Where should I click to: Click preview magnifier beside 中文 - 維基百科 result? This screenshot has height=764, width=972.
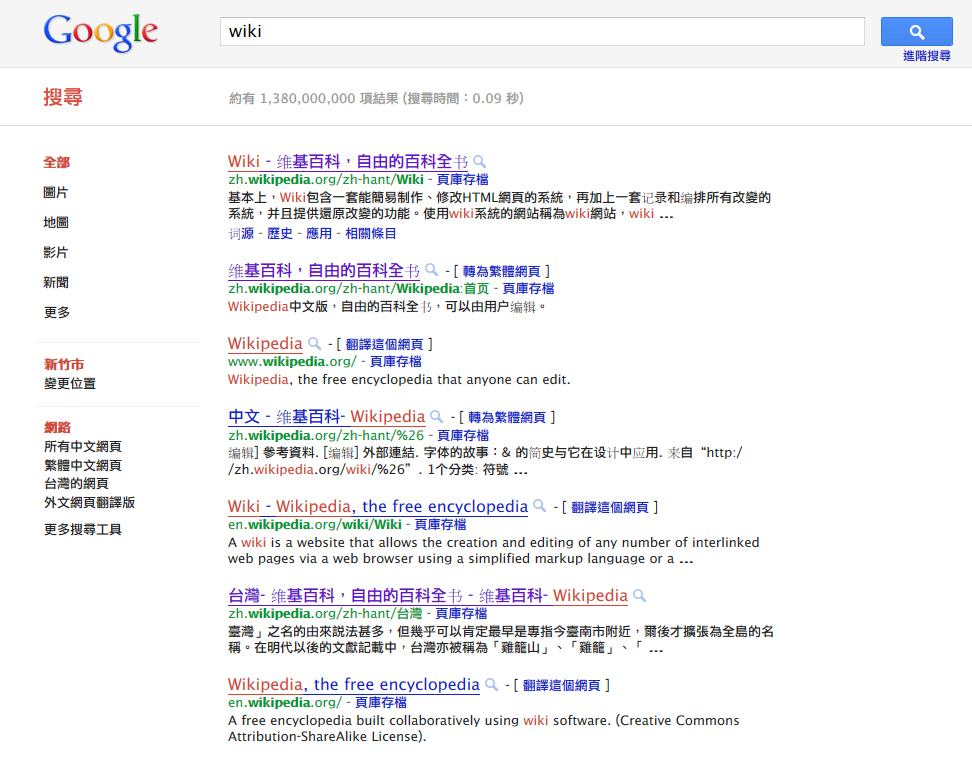tap(436, 417)
